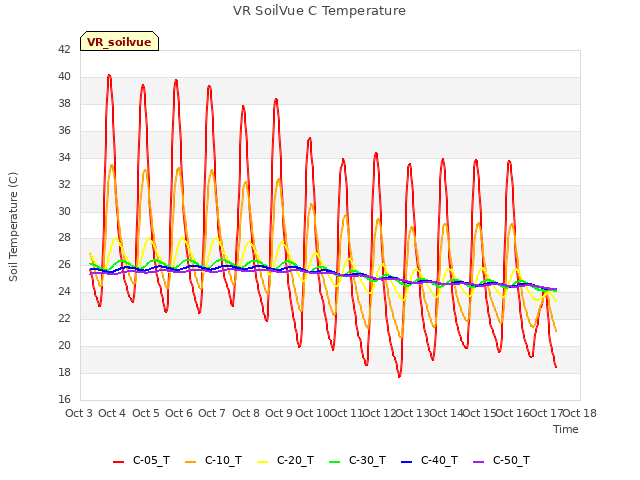This screenshot has width=640, height=480.
Task: Click the Oct 9 x-axis label
Action: point(279,413)
